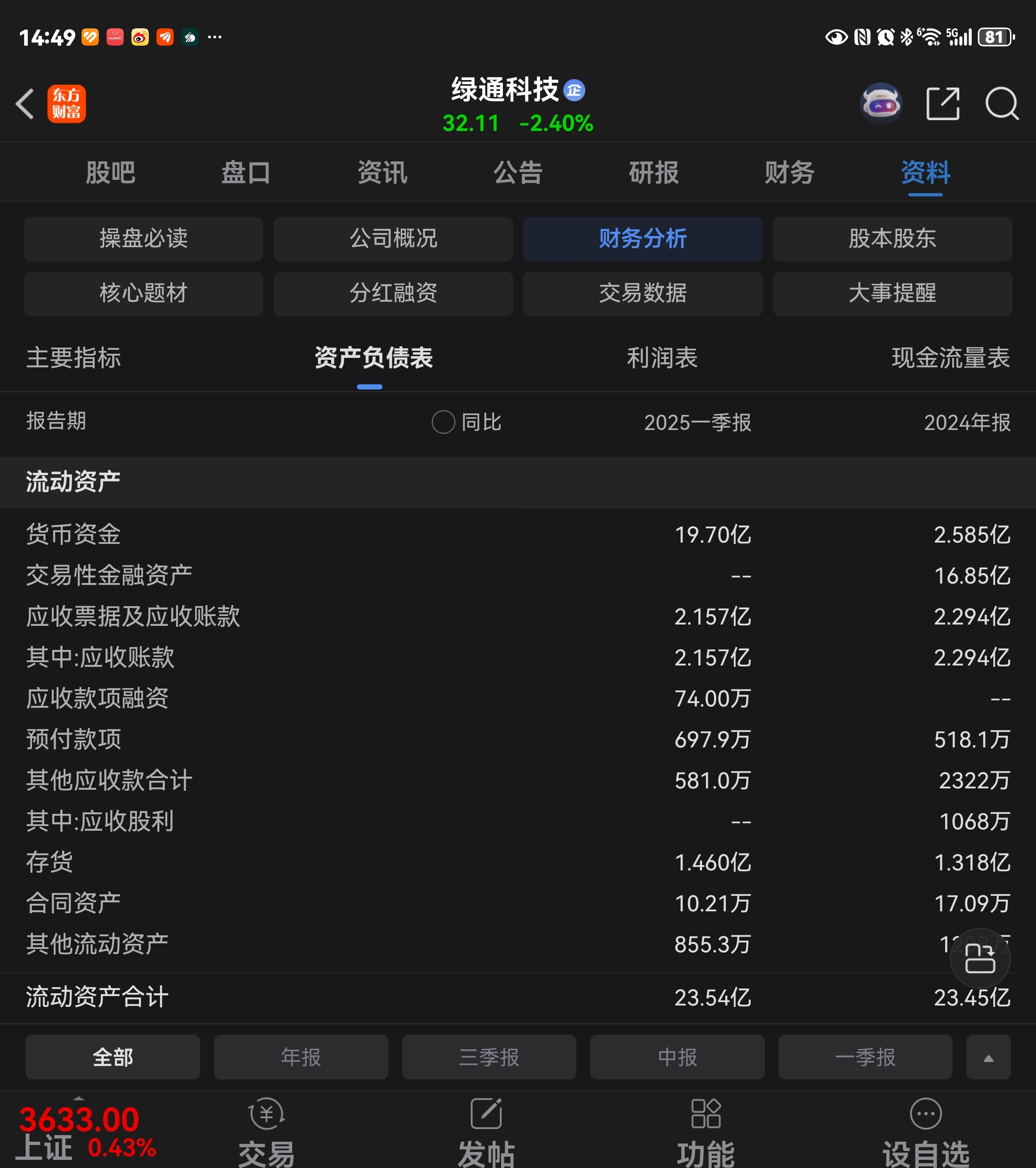
Task: Filter reports by 年报
Action: point(300,1057)
